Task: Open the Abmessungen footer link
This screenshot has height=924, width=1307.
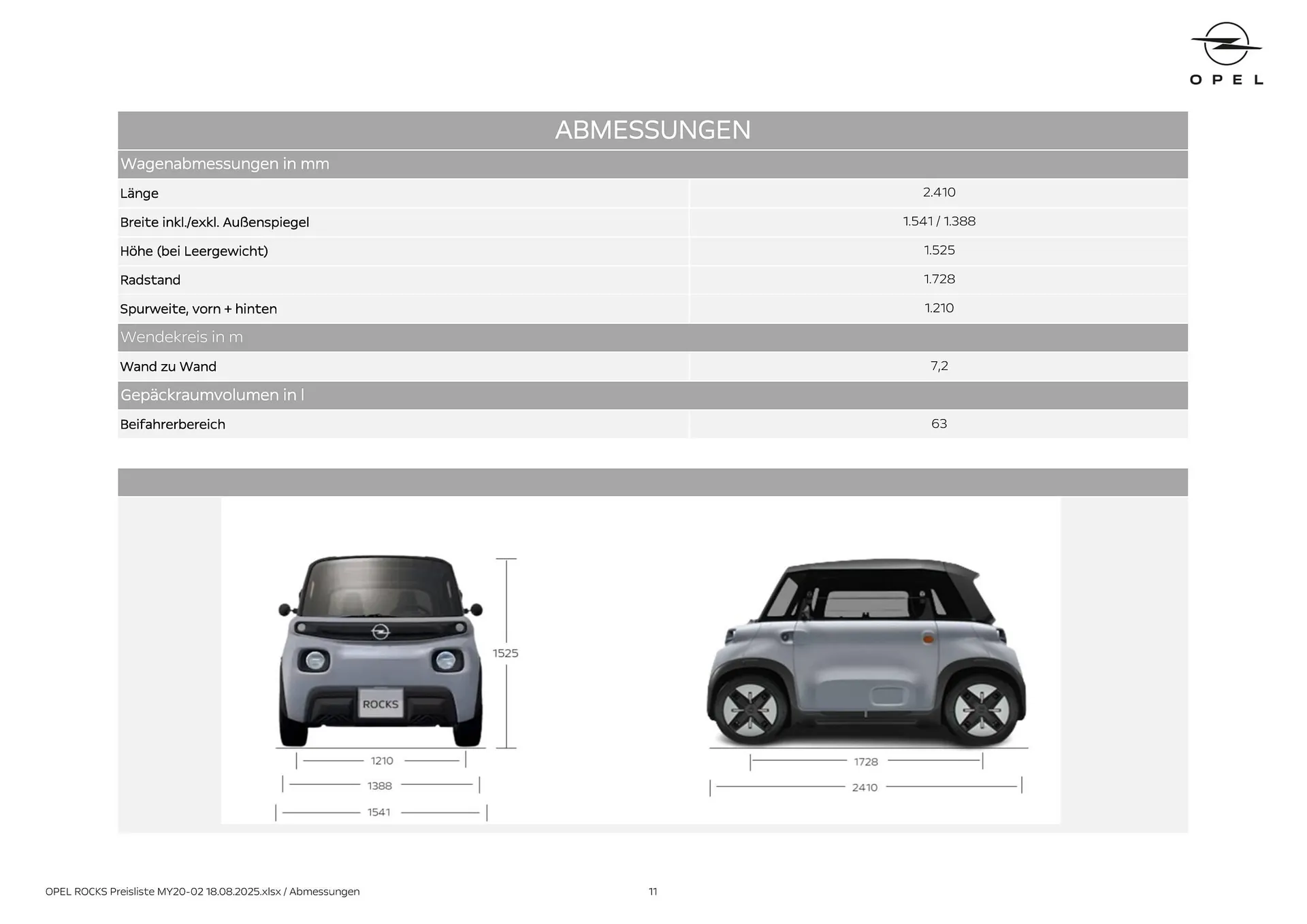Action: pos(325,891)
